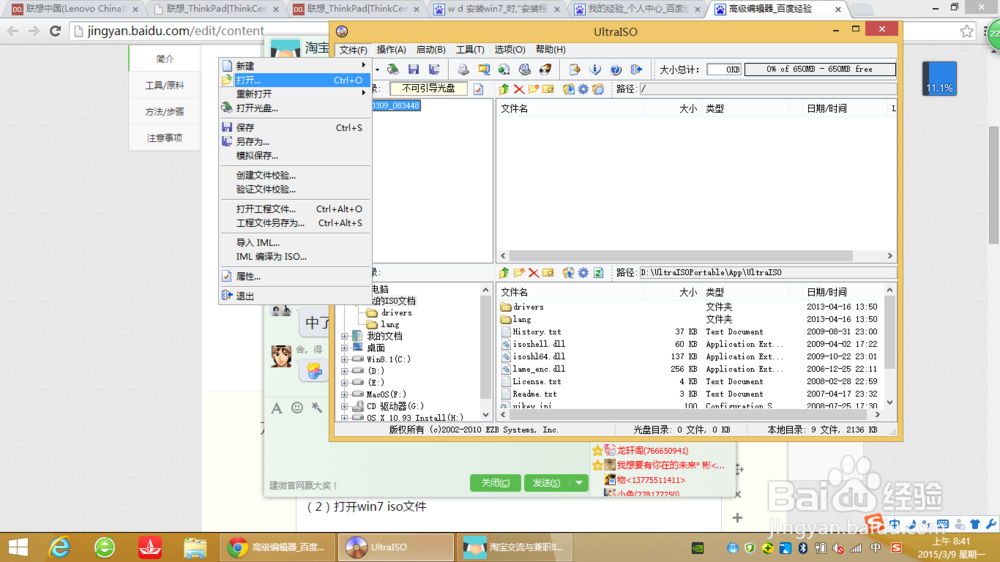Expand the CD 驱动器(G:) node
1000x562 pixels.
click(x=344, y=406)
